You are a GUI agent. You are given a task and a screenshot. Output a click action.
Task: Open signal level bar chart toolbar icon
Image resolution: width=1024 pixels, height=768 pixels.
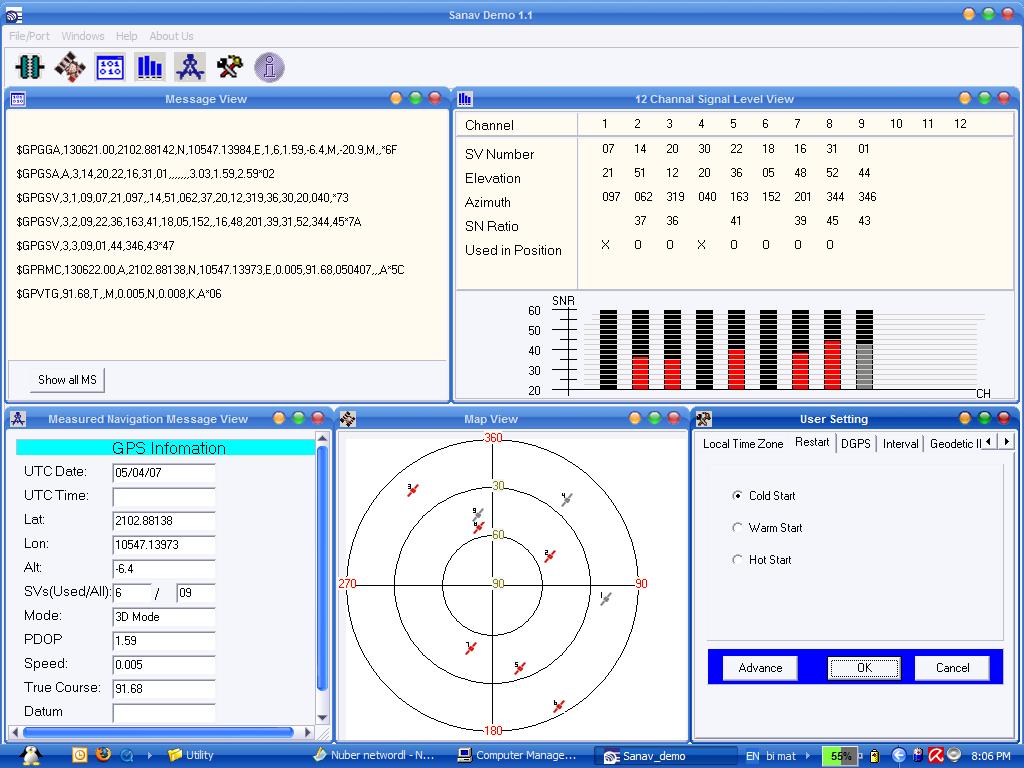(x=150, y=67)
